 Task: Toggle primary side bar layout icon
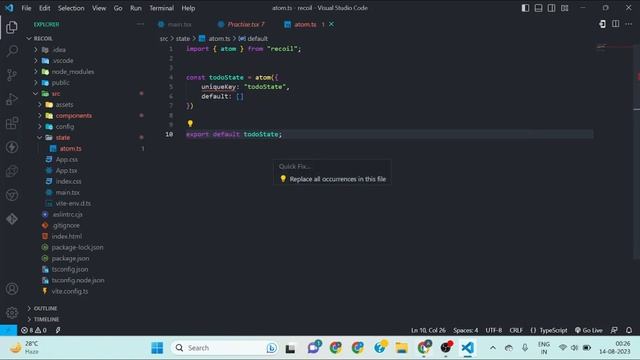coord(525,8)
